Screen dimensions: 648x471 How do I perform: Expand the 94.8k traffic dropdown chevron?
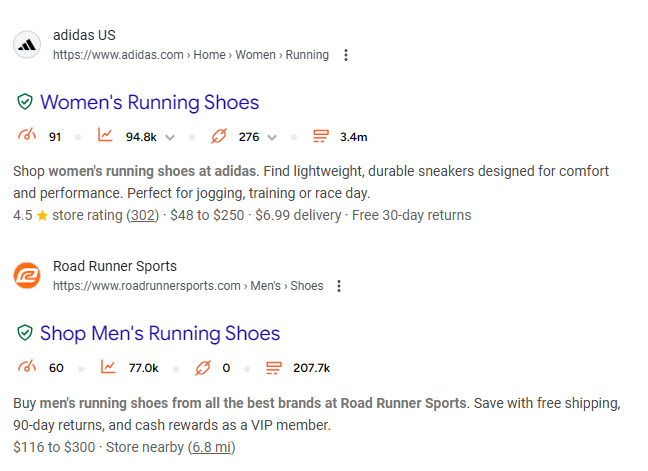click(x=170, y=138)
